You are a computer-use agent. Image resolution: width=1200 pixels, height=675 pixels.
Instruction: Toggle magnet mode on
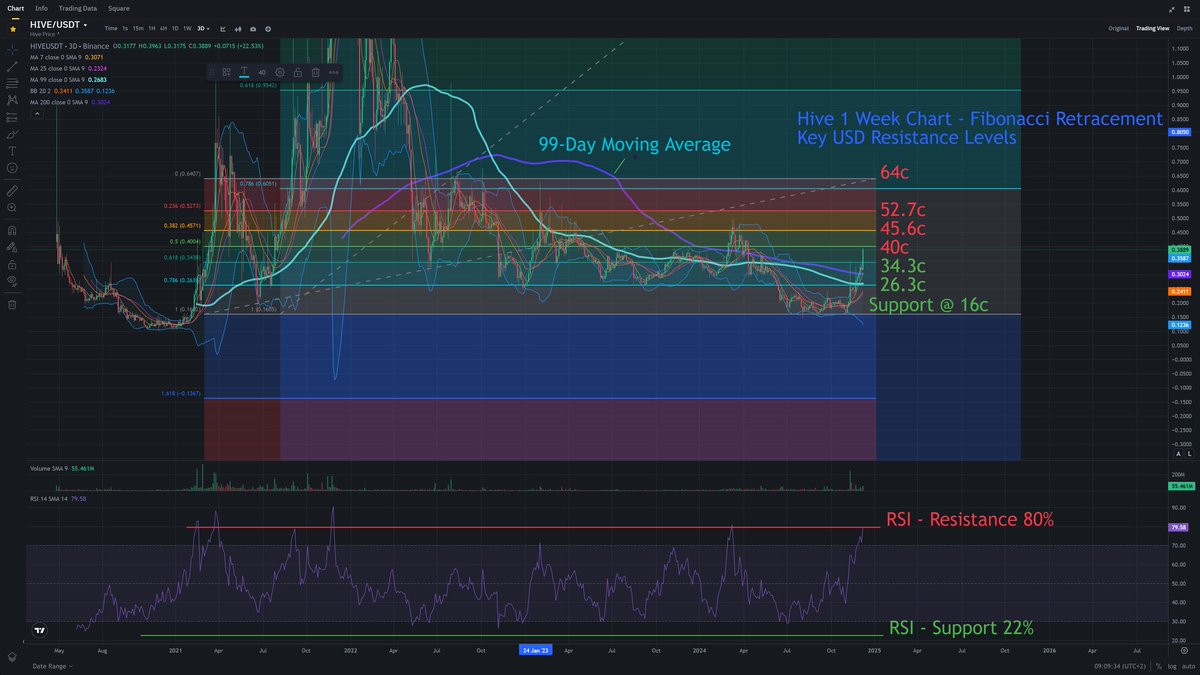pyautogui.click(x=13, y=230)
